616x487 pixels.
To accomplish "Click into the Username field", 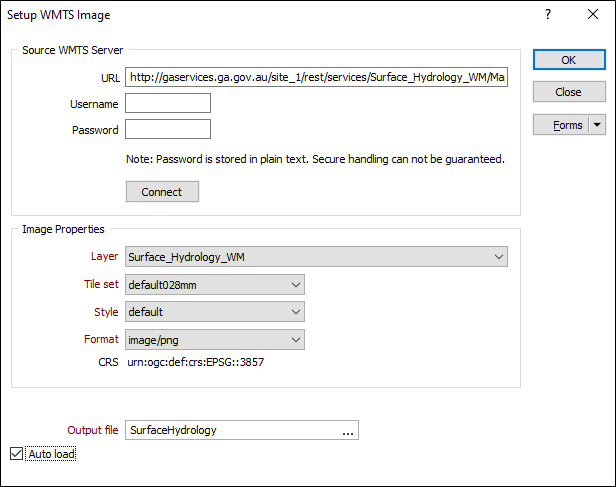I will [x=168, y=103].
